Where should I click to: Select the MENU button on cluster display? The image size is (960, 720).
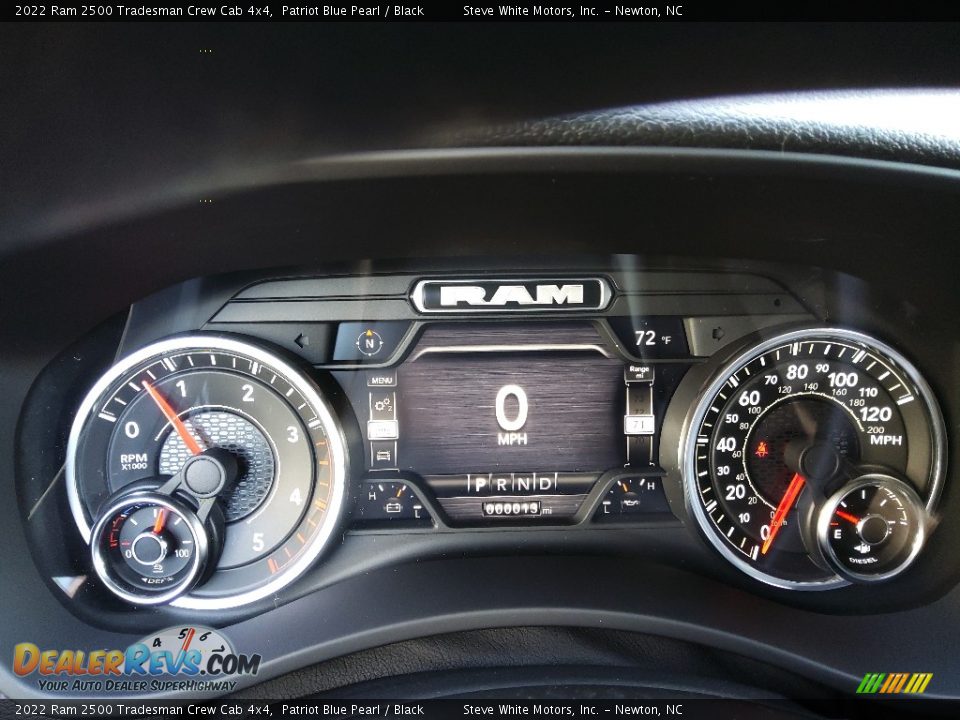coord(381,380)
